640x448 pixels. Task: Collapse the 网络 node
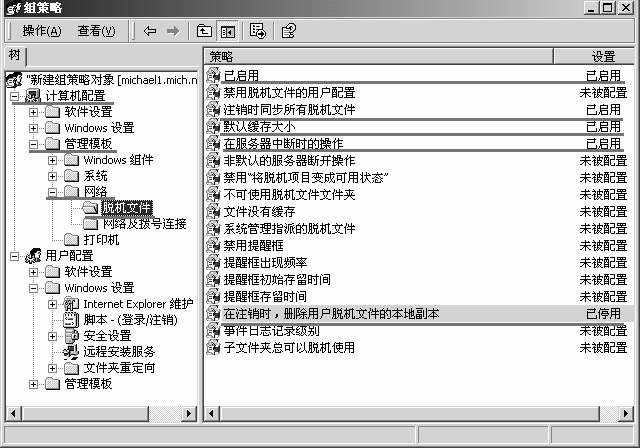pyautogui.click(x=52, y=192)
